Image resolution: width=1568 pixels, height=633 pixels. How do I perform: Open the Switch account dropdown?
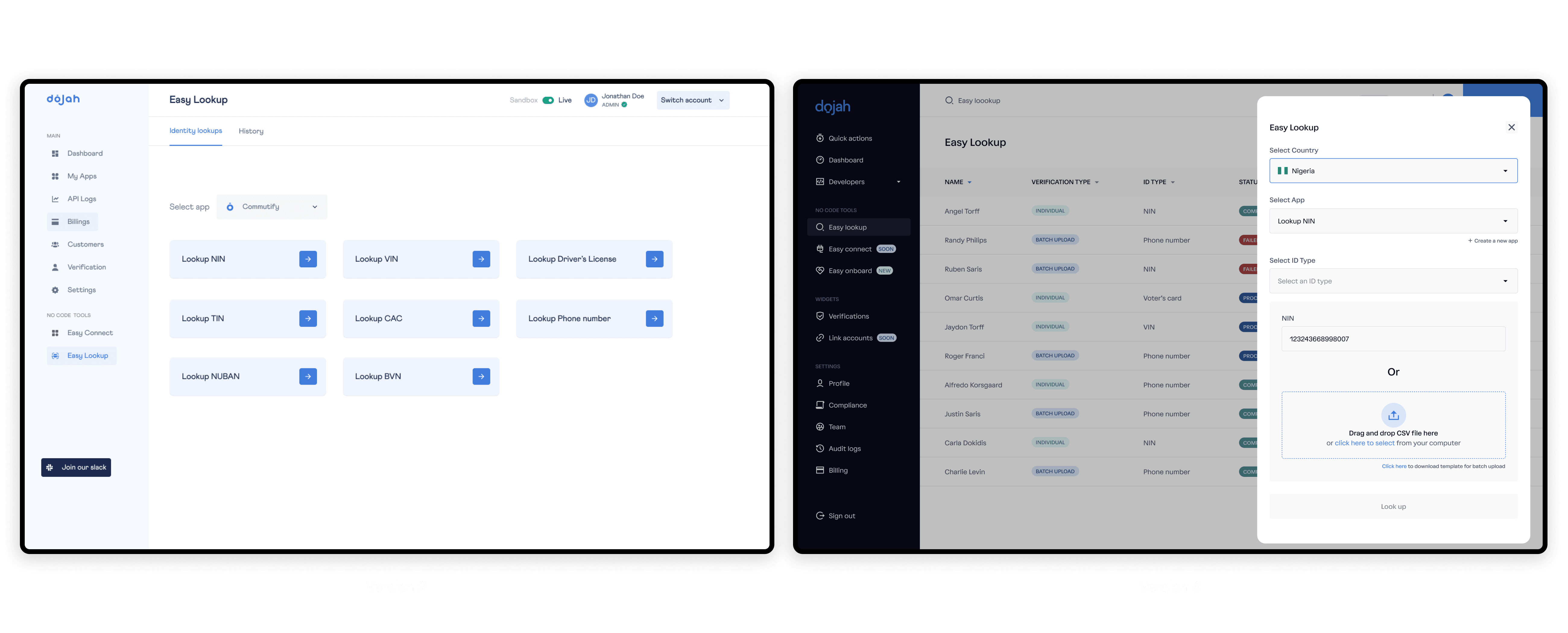pyautogui.click(x=692, y=100)
